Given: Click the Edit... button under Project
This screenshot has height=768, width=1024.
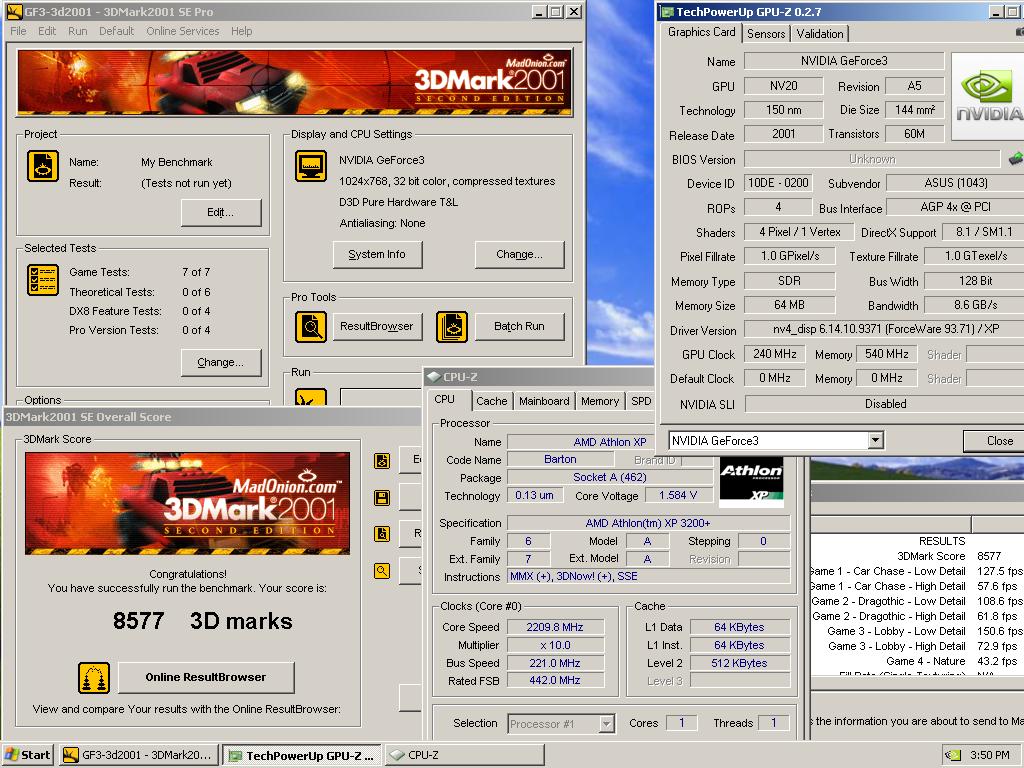Looking at the screenshot, I should pos(221,212).
